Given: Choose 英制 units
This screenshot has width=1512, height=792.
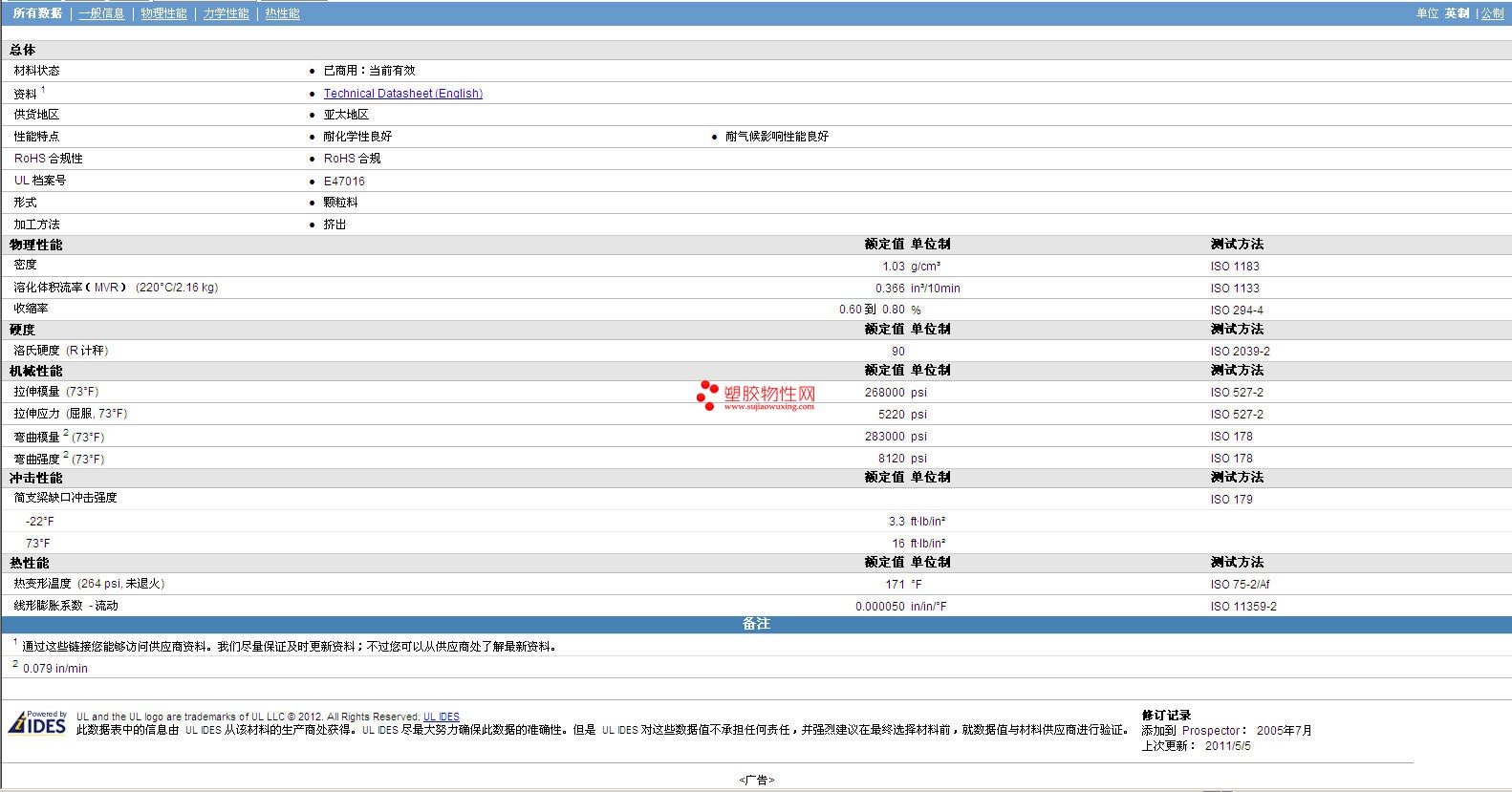Looking at the screenshot, I should tap(1457, 13).
